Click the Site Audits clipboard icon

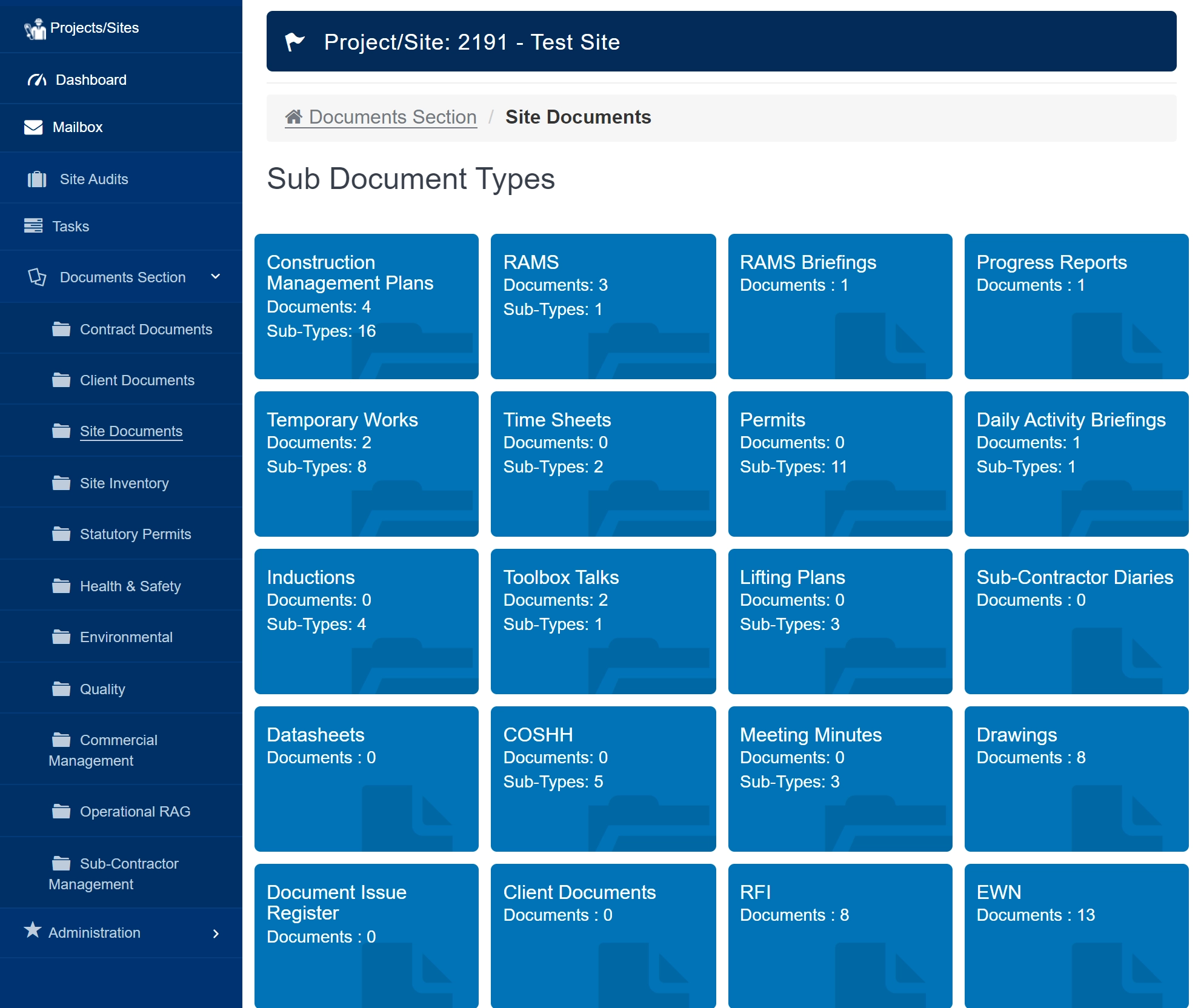coord(37,179)
